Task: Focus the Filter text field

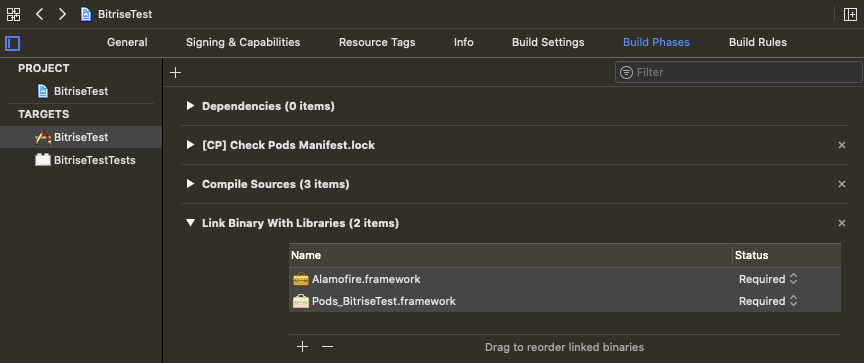Action: [x=738, y=72]
